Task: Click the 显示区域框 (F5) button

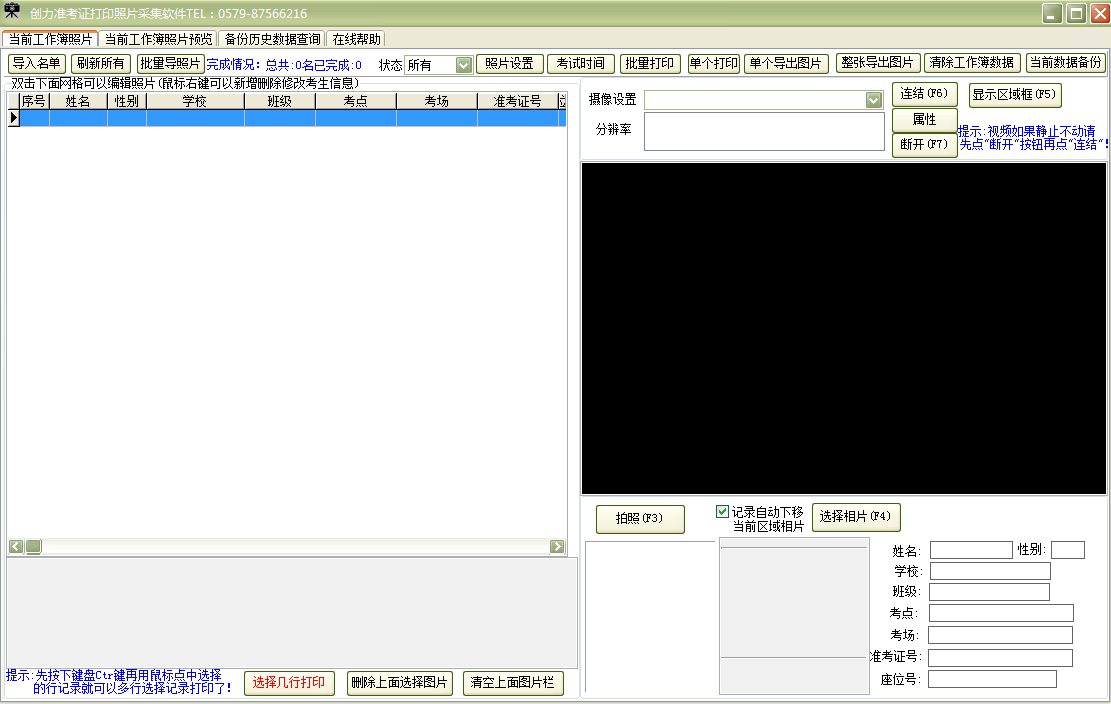Action: [x=1015, y=95]
